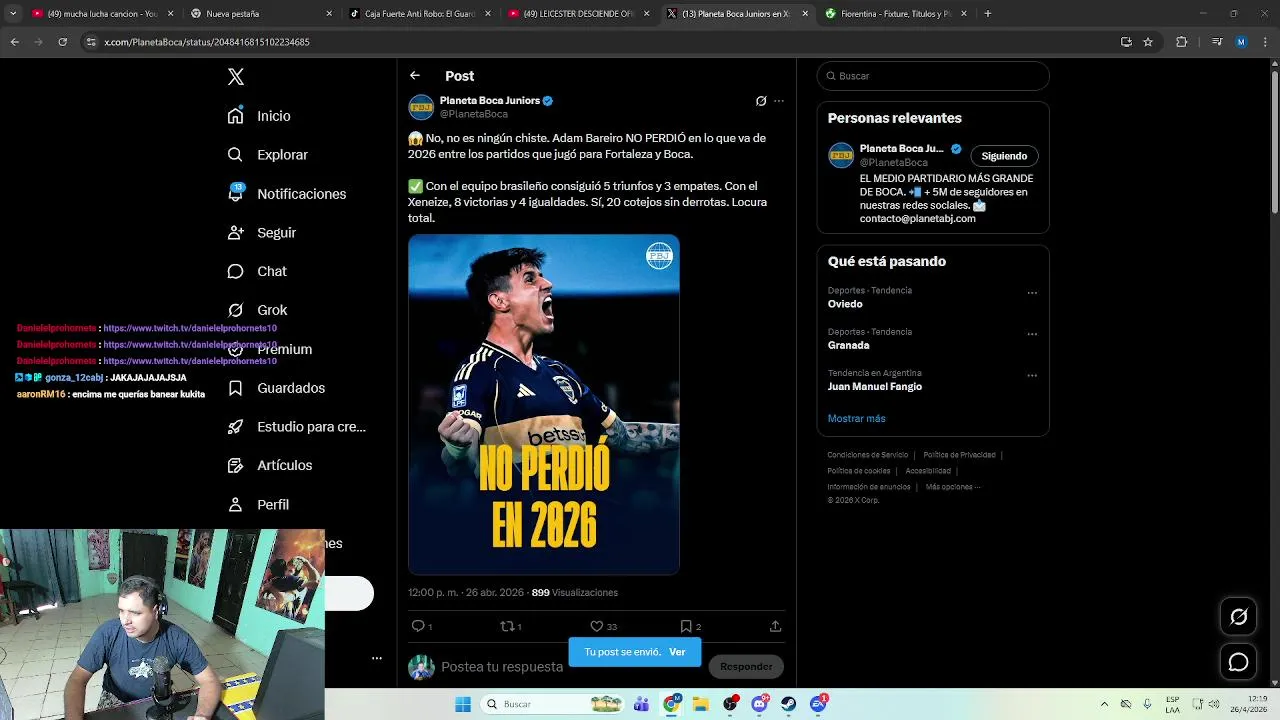Click the Buscar search box on X
The height and width of the screenshot is (720, 1280).
tap(933, 76)
